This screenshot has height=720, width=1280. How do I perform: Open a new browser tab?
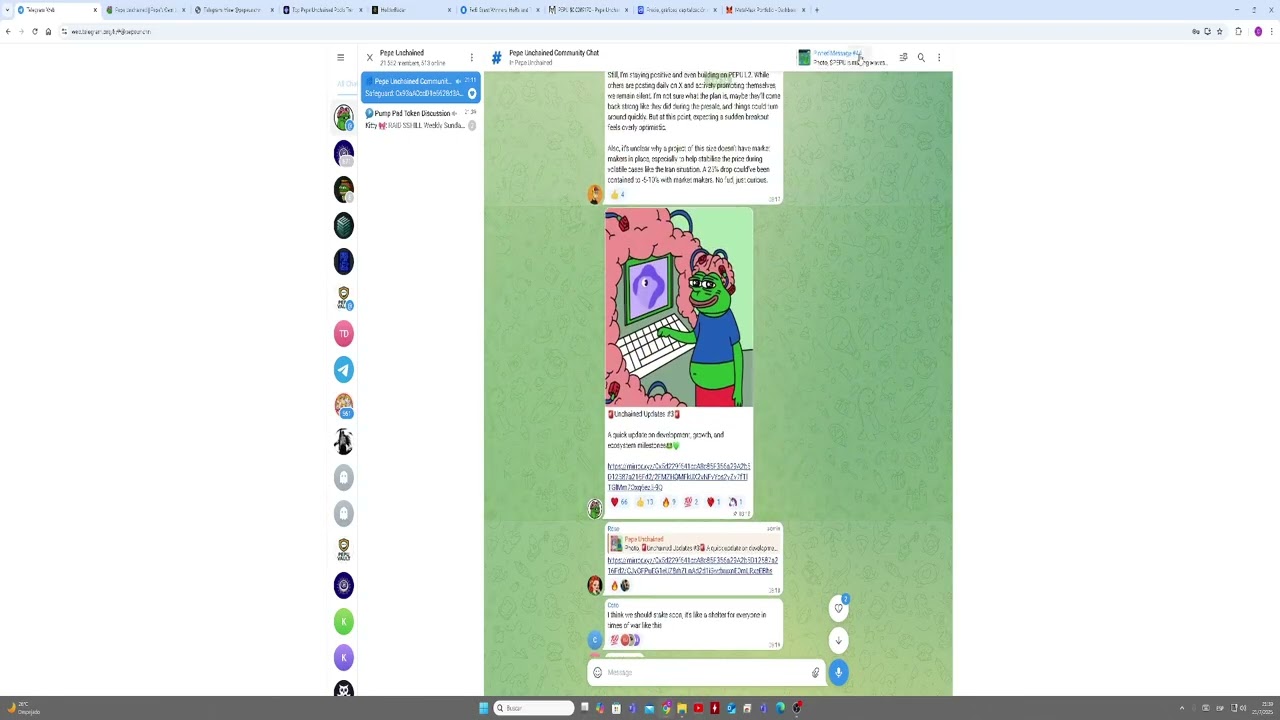click(x=816, y=10)
